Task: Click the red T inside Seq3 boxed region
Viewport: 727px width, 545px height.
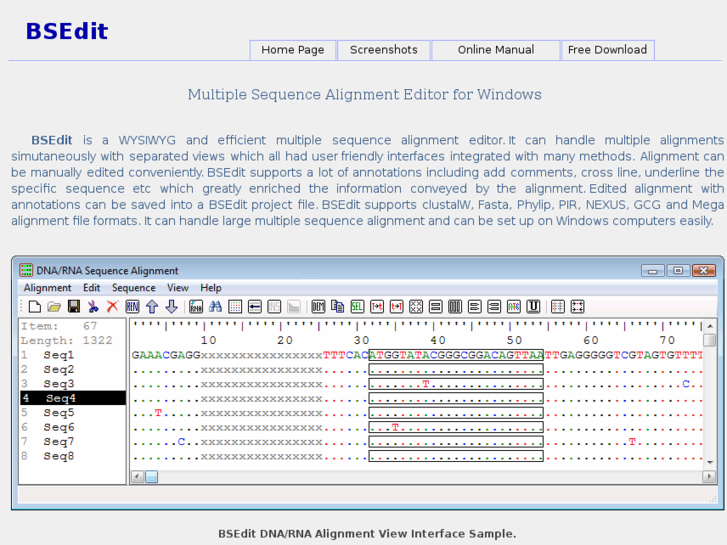Action: click(x=426, y=384)
